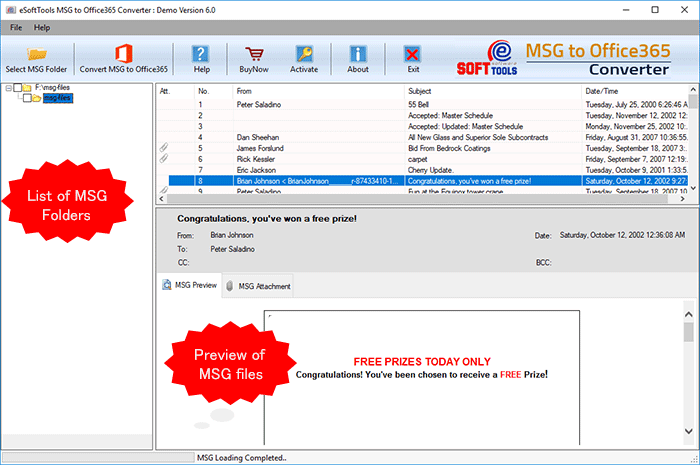Viewport: 700px width, 465px height.
Task: Click the sender name Brian Johnson in header
Action: [x=232, y=235]
